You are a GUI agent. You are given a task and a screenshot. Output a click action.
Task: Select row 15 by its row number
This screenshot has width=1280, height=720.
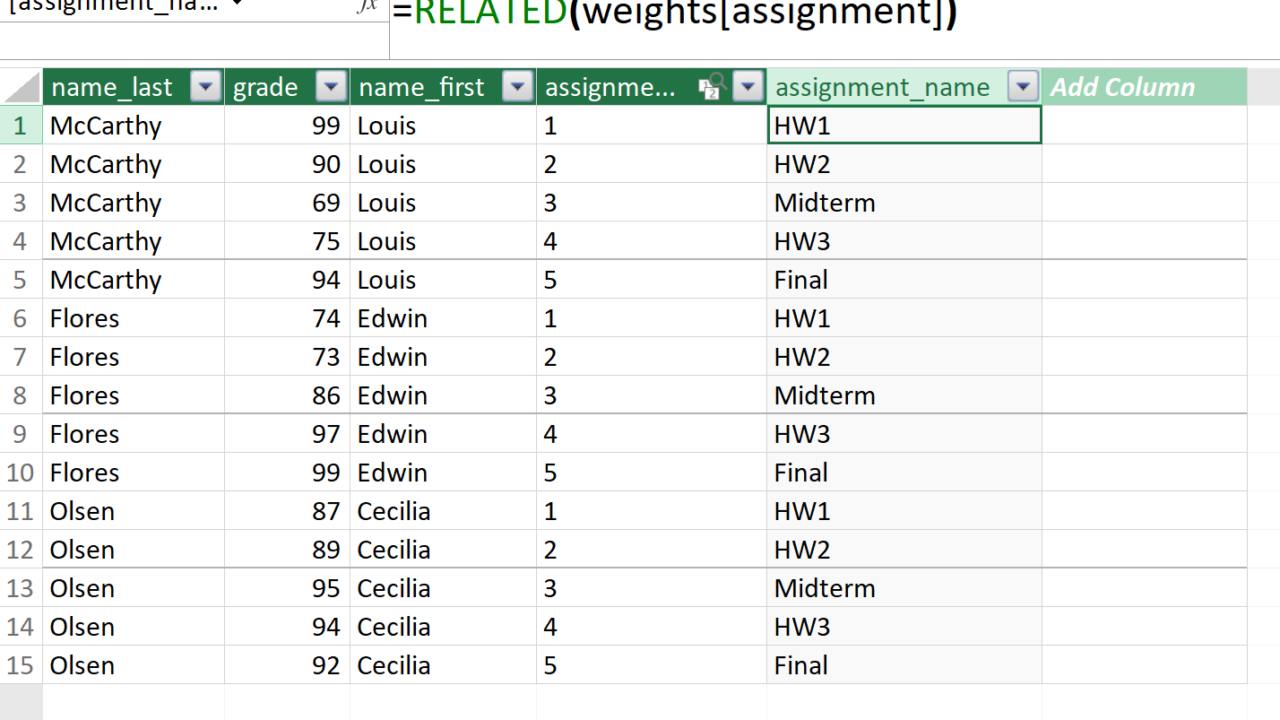pyautogui.click(x=20, y=665)
